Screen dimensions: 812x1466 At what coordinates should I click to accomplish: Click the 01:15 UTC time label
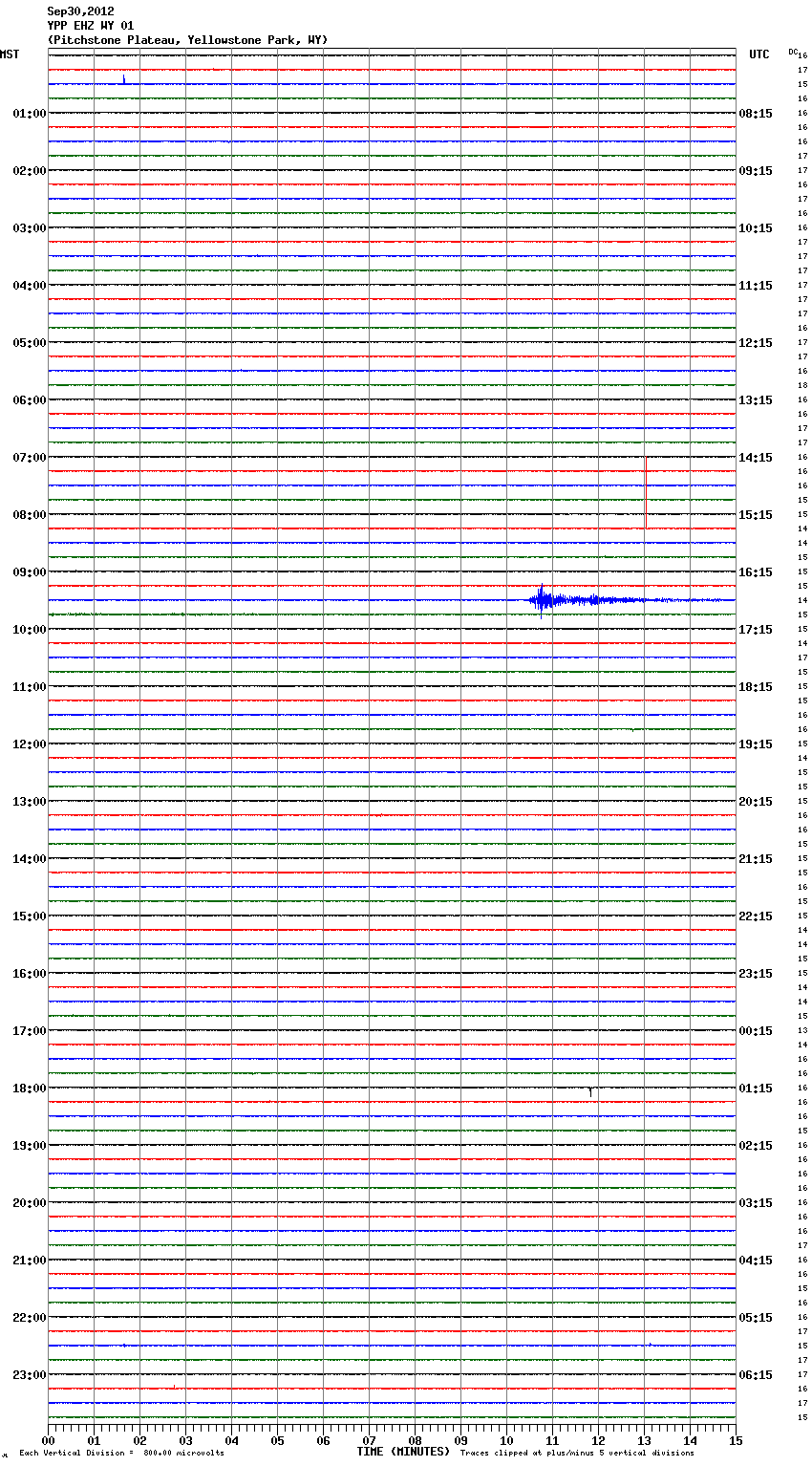[756, 1089]
